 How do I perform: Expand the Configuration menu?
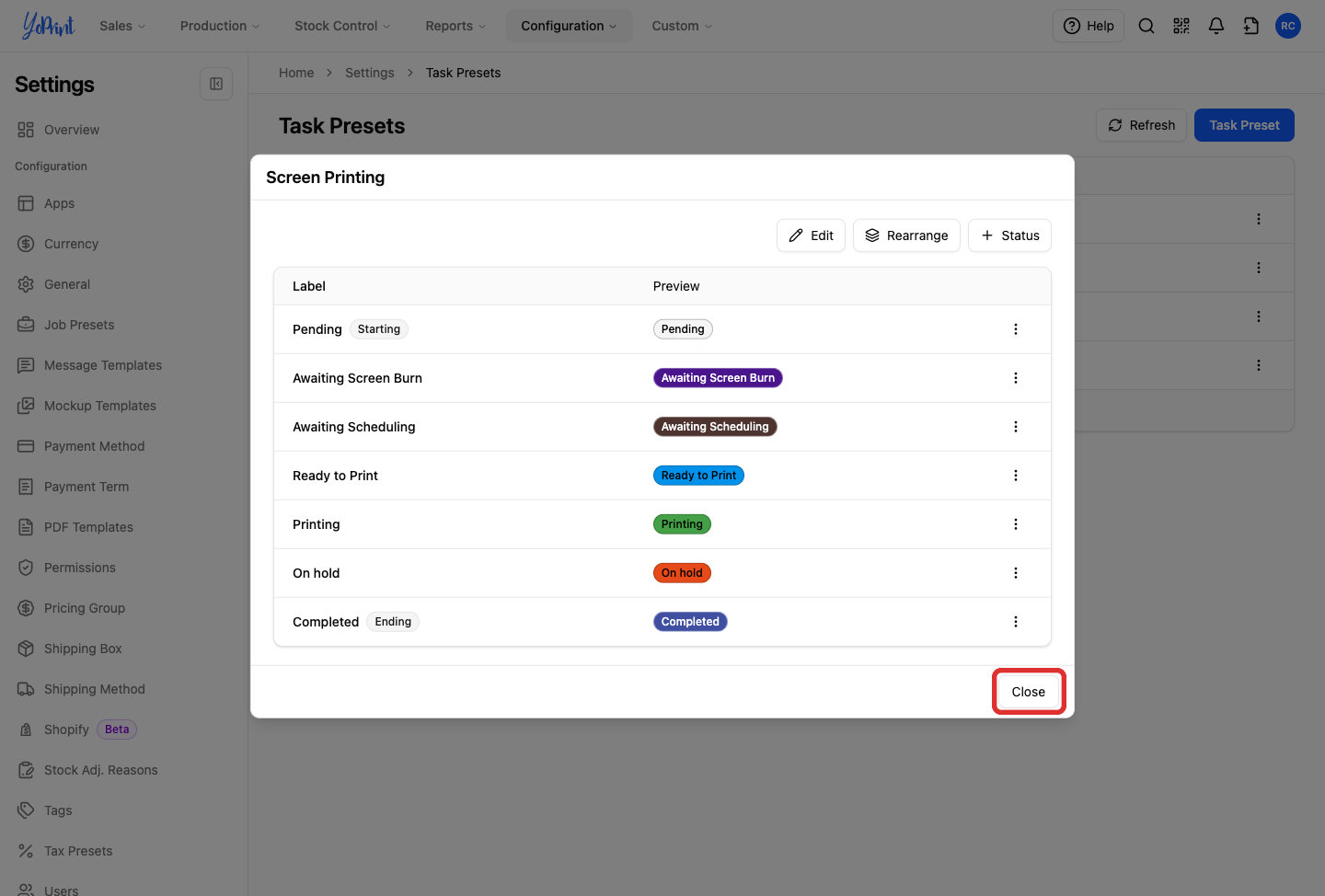[569, 26]
